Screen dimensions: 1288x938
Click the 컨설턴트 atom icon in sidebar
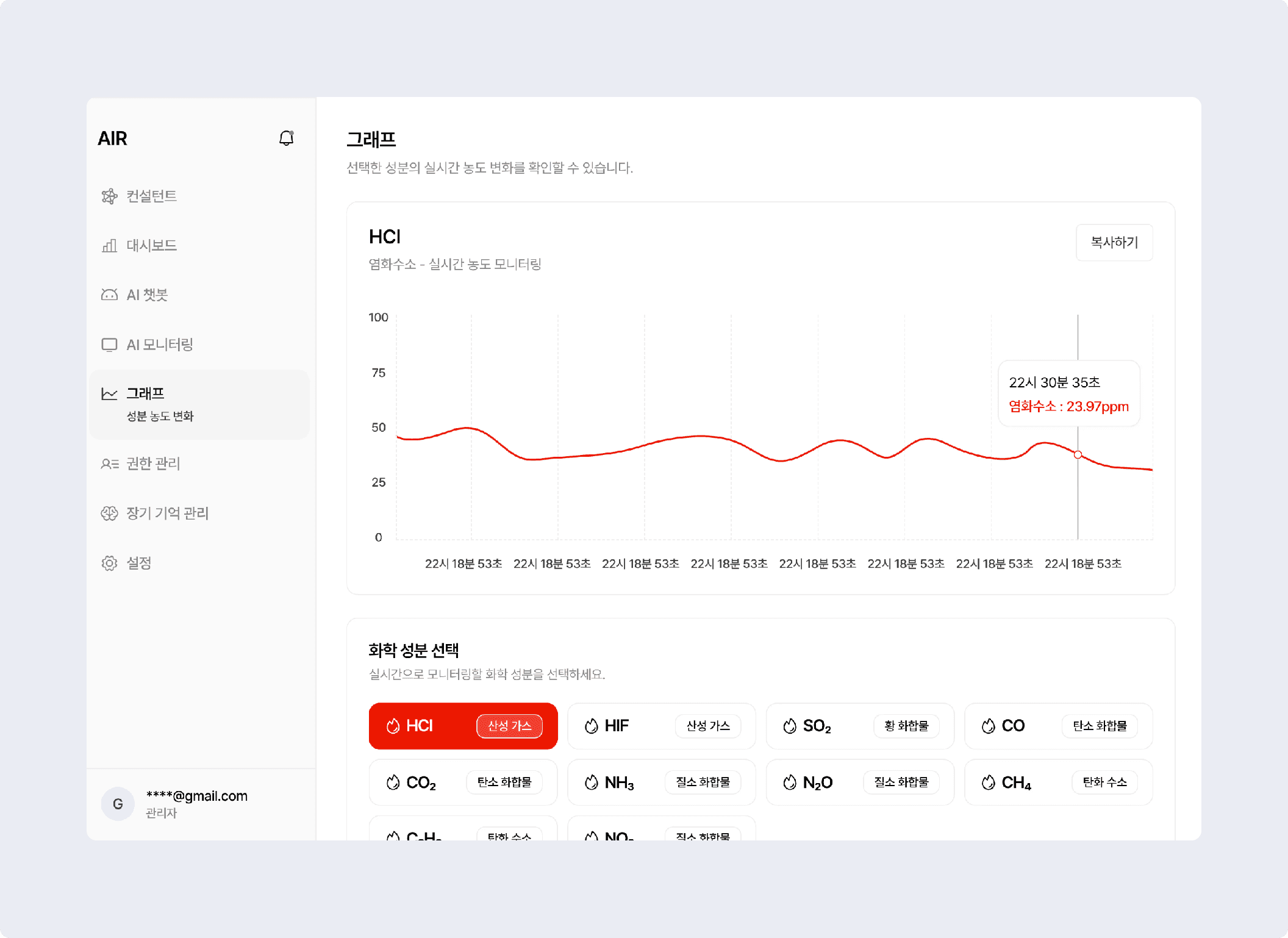(x=109, y=196)
